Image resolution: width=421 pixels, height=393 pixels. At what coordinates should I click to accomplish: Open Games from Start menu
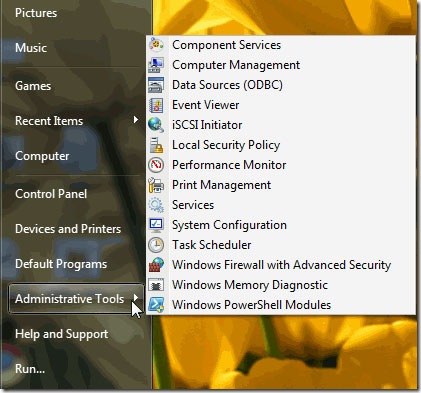click(33, 86)
